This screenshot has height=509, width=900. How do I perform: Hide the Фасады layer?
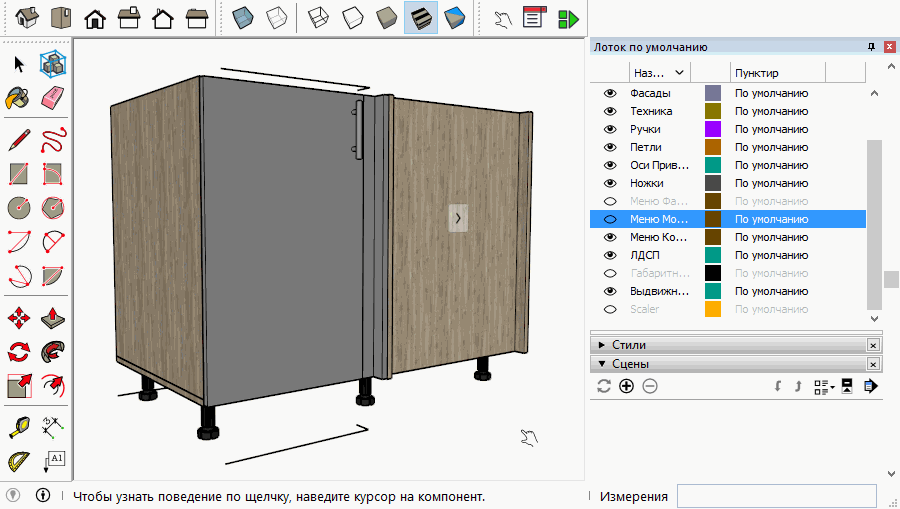tap(610, 93)
